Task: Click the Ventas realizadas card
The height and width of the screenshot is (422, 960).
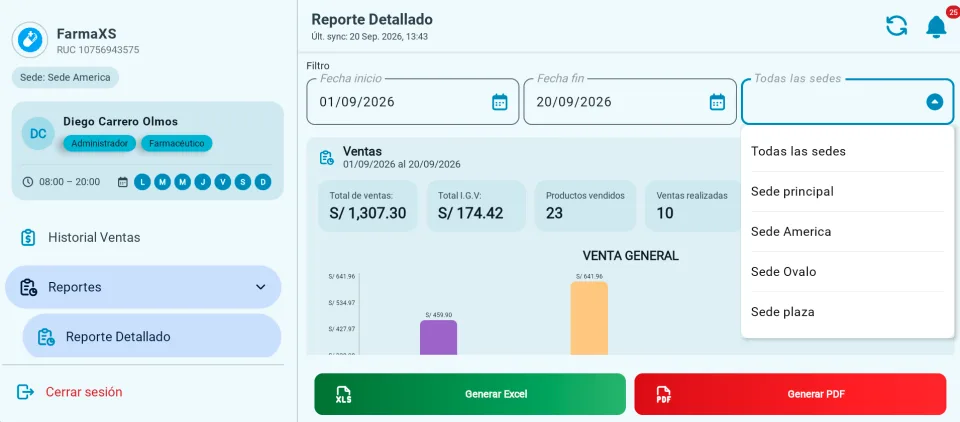Action: [694, 206]
